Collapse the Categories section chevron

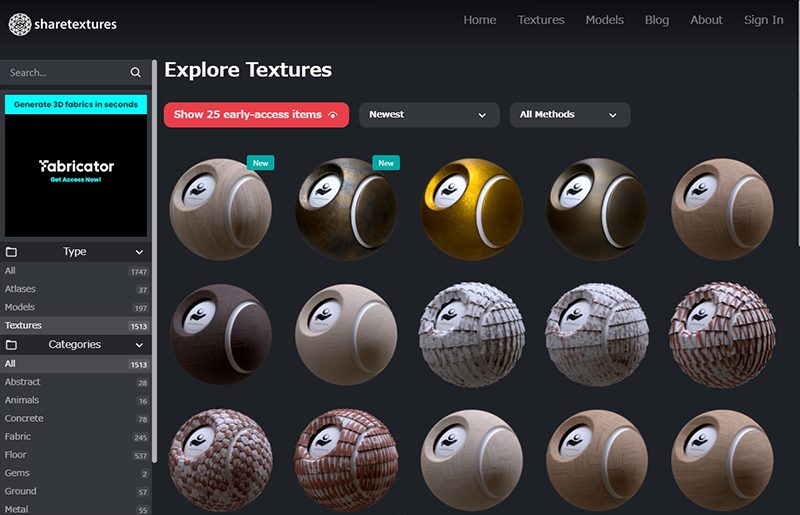pyautogui.click(x=139, y=345)
